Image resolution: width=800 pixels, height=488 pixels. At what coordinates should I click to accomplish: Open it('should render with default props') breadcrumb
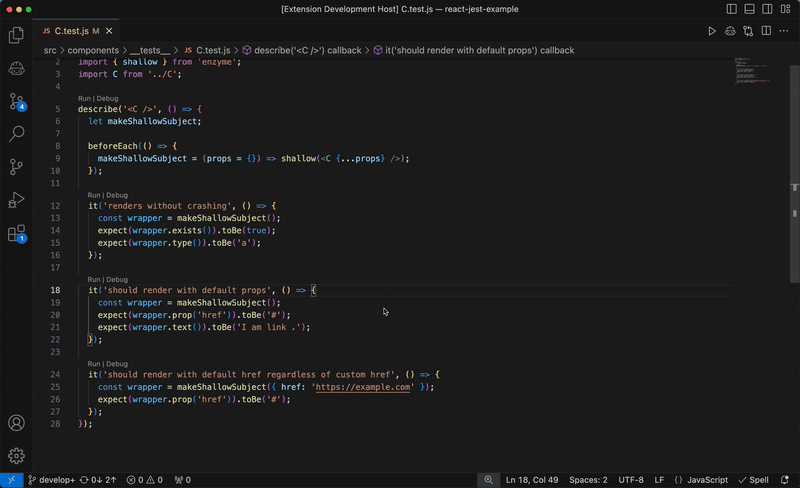(x=474, y=50)
